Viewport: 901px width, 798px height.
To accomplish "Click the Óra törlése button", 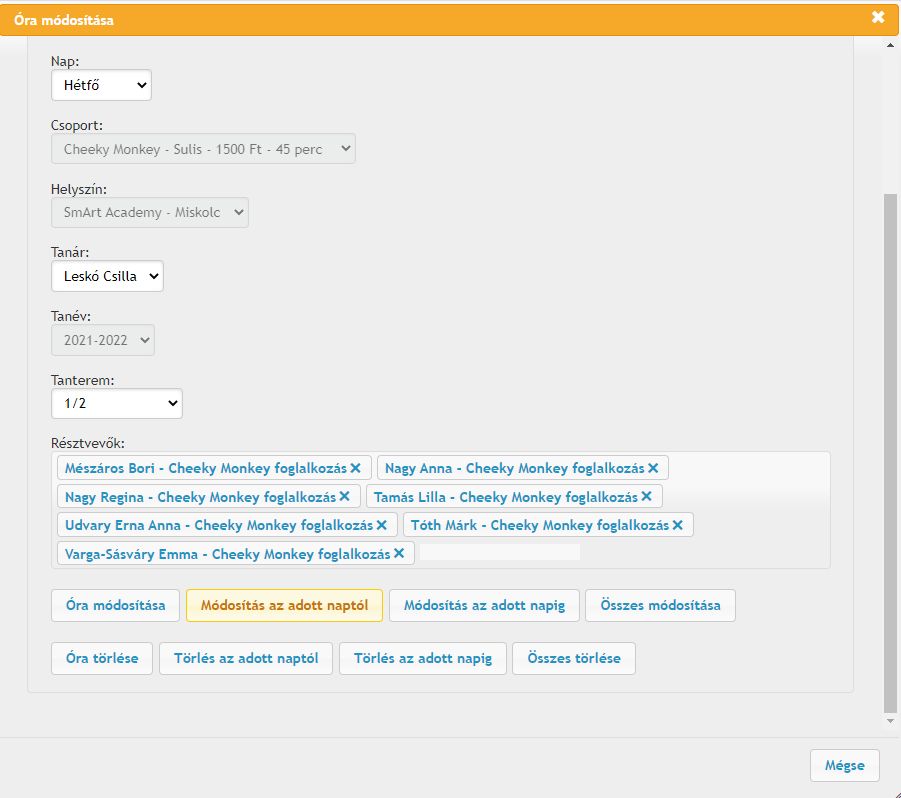I will pyautogui.click(x=101, y=659).
